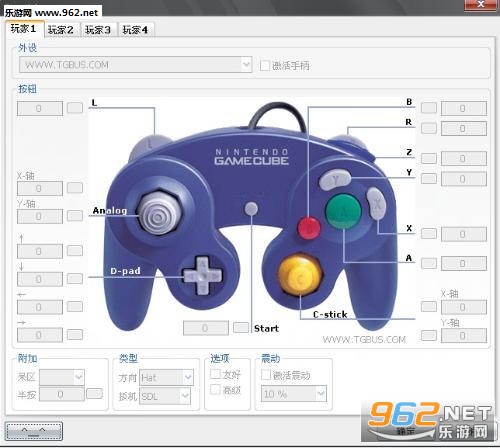The width and height of the screenshot is (500, 448).
Task: Click the Start button on controller image
Action: (x=251, y=209)
